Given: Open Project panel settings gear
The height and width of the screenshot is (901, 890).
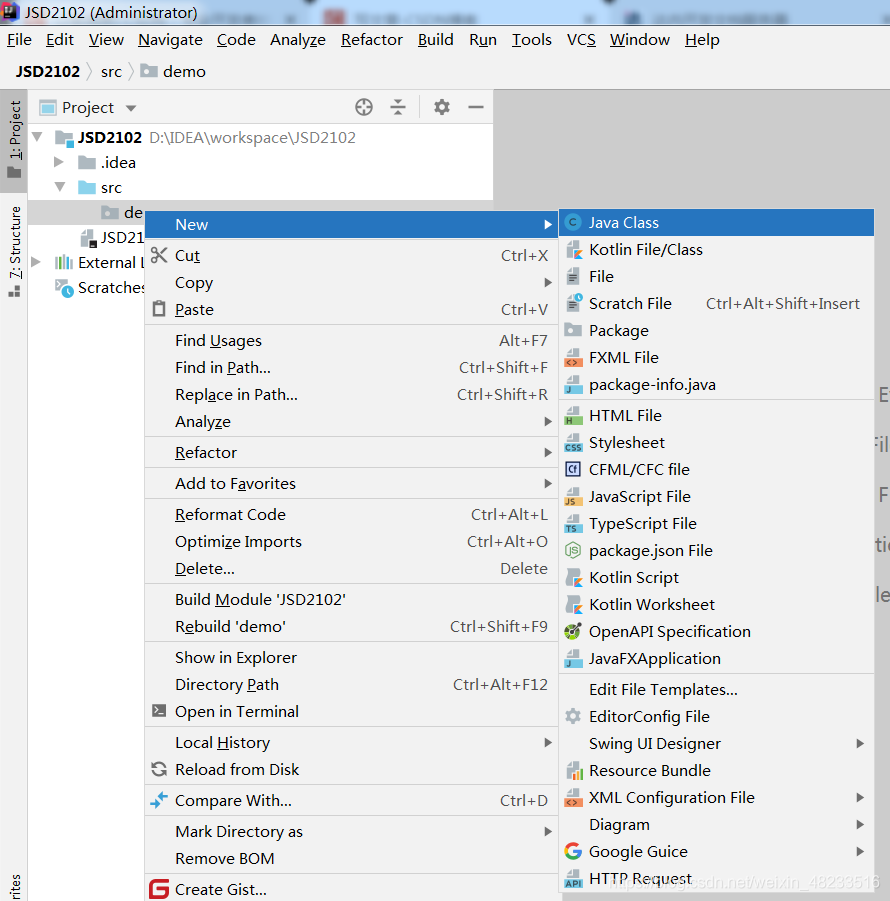Looking at the screenshot, I should click(441, 107).
